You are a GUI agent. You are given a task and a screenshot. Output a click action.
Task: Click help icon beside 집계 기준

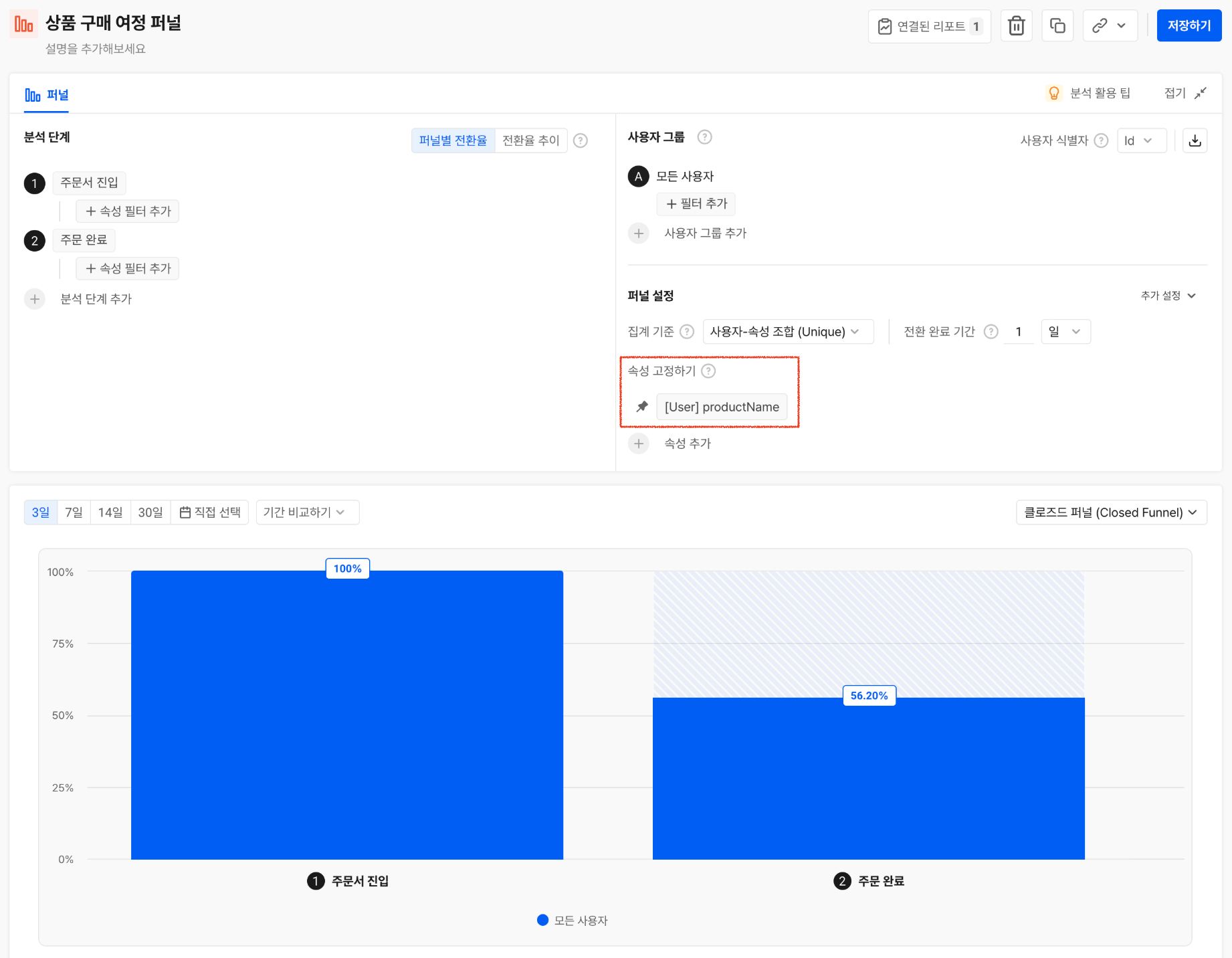coord(687,332)
